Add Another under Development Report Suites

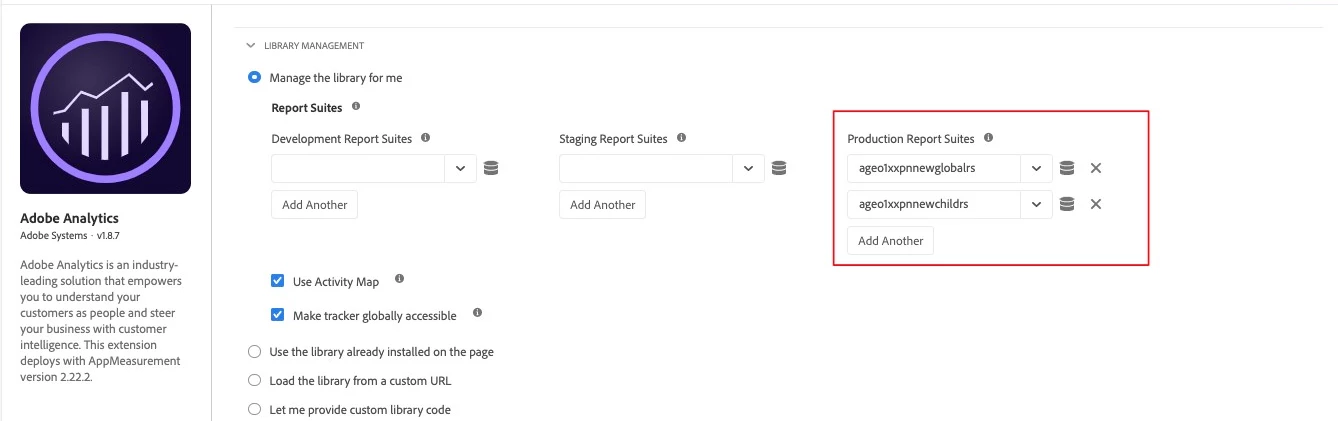(x=315, y=205)
